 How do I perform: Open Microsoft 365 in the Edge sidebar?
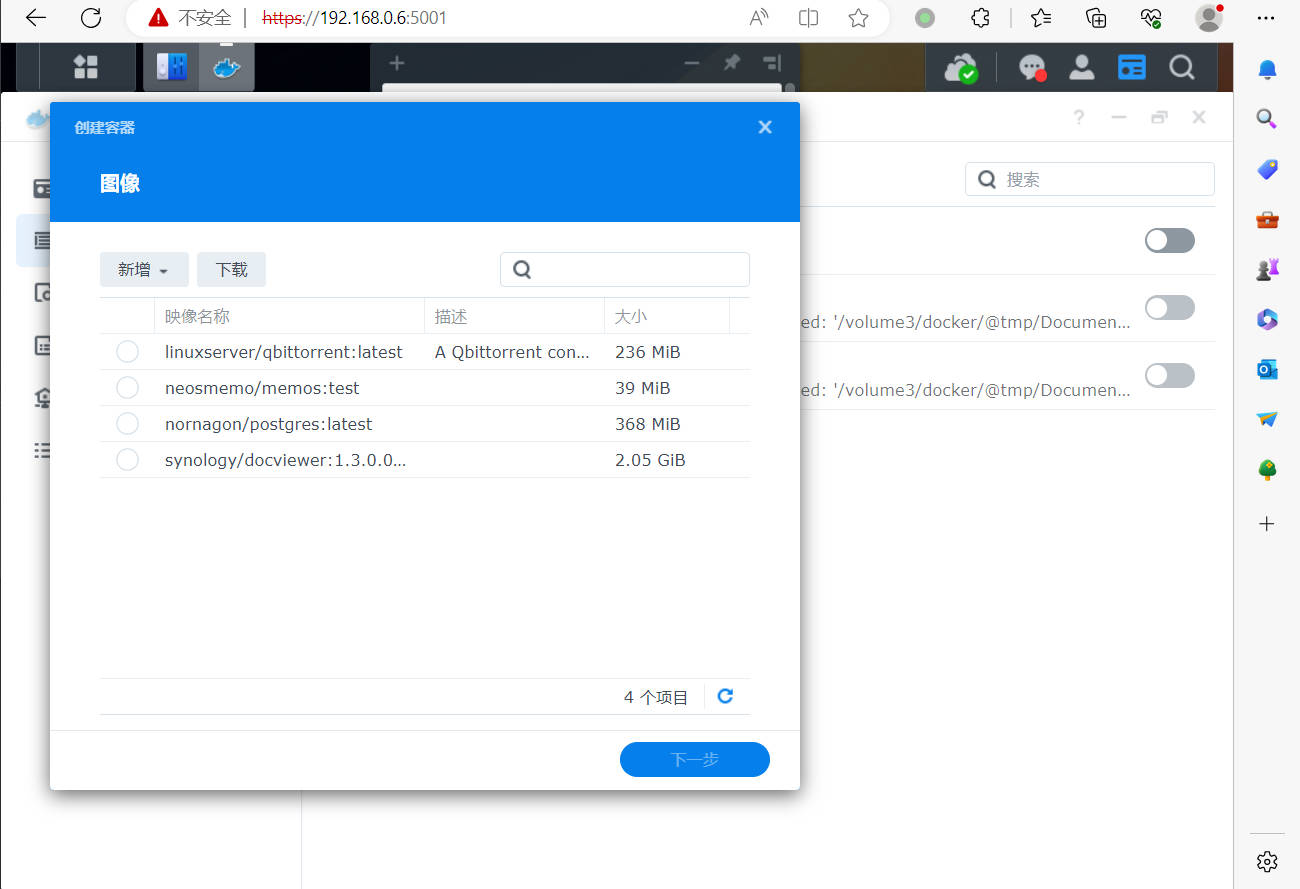1267,319
